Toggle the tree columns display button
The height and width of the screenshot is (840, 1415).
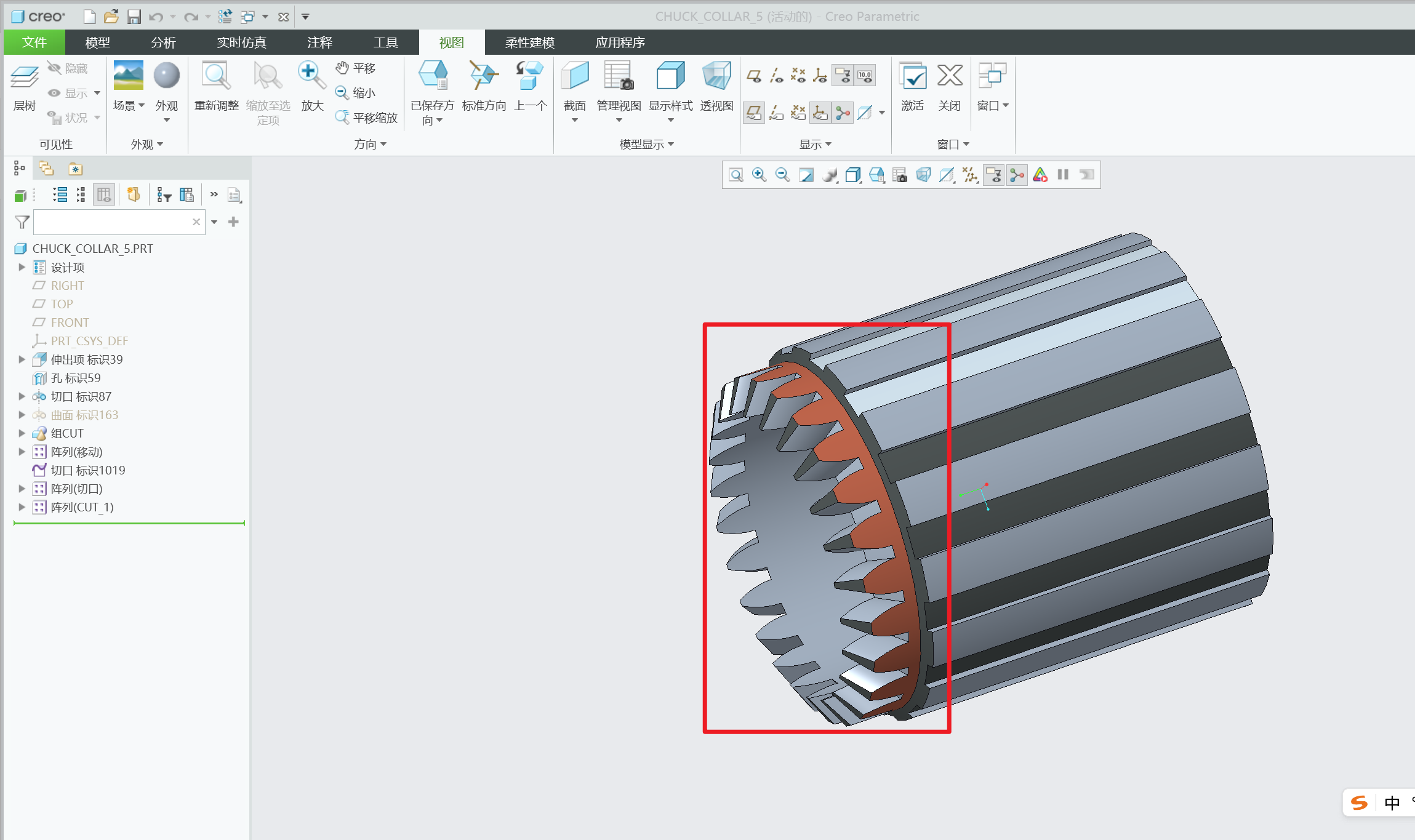tap(103, 195)
